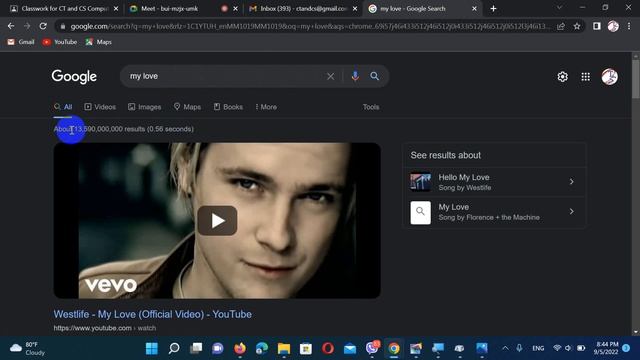Image resolution: width=640 pixels, height=360 pixels.
Task: Open Viber from the taskbar
Action: (x=372, y=348)
